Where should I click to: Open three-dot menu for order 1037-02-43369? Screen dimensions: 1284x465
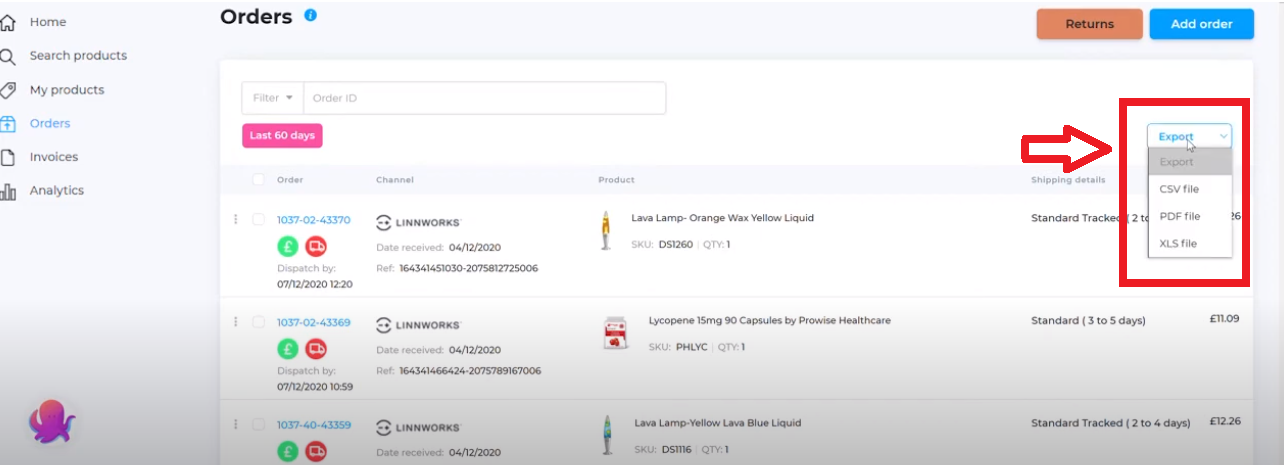[236, 322]
